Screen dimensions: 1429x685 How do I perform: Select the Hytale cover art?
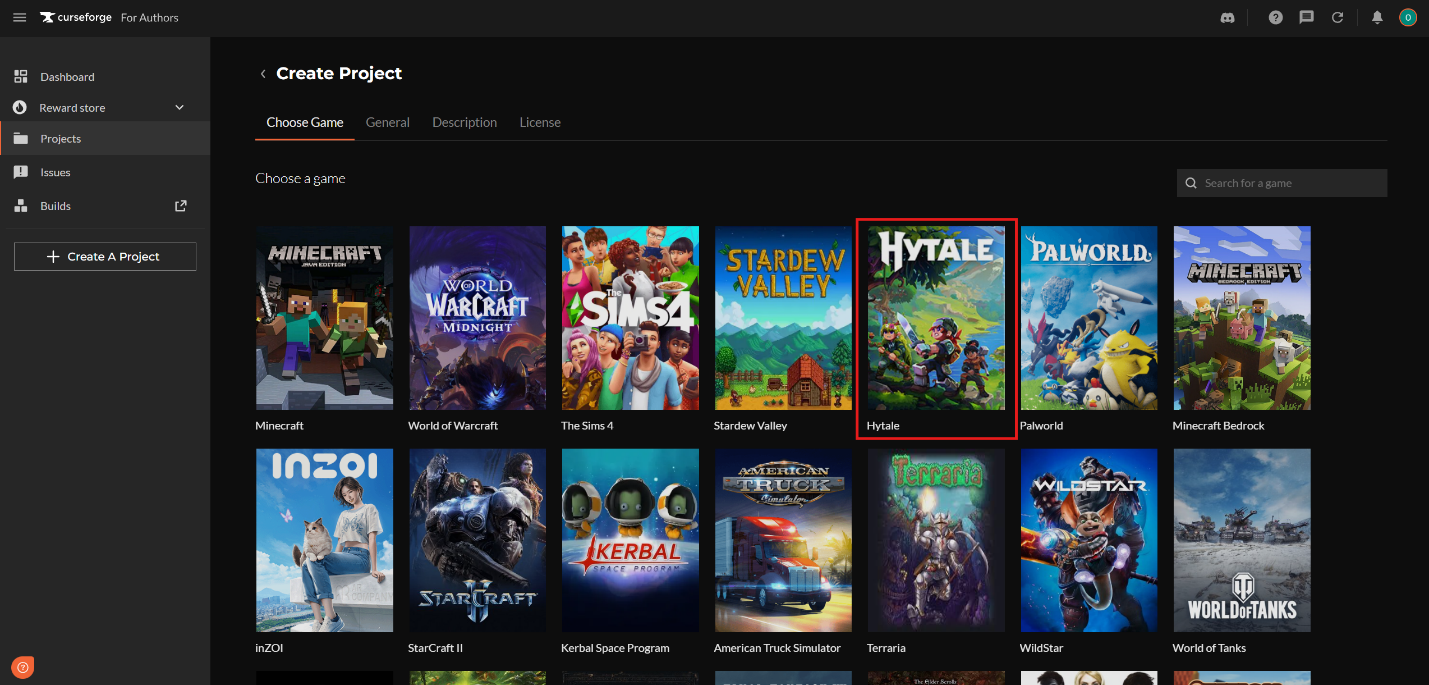(936, 318)
